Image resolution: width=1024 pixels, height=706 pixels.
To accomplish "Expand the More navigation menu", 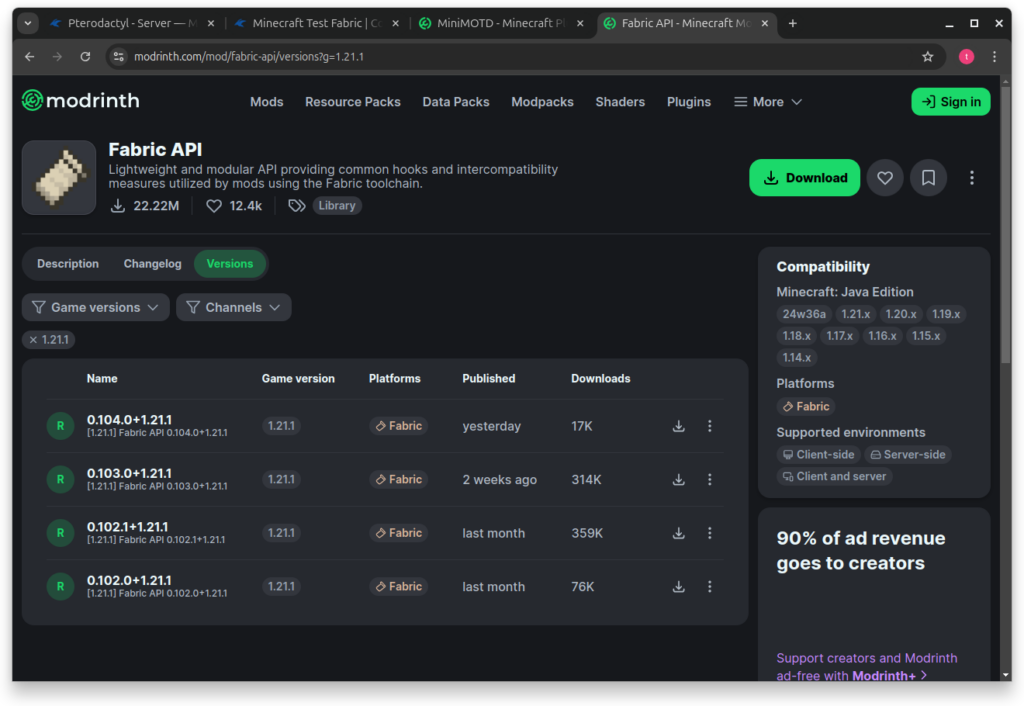I will pos(768,102).
